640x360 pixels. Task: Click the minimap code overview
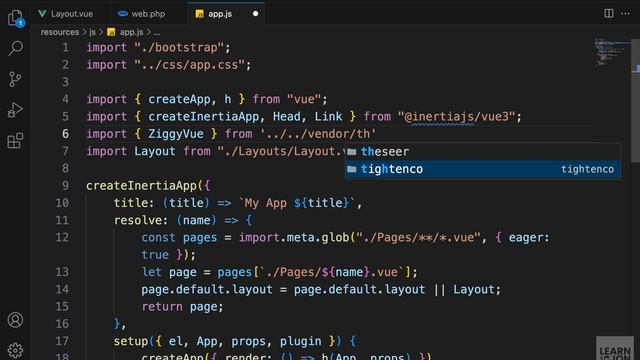[x=611, y=52]
